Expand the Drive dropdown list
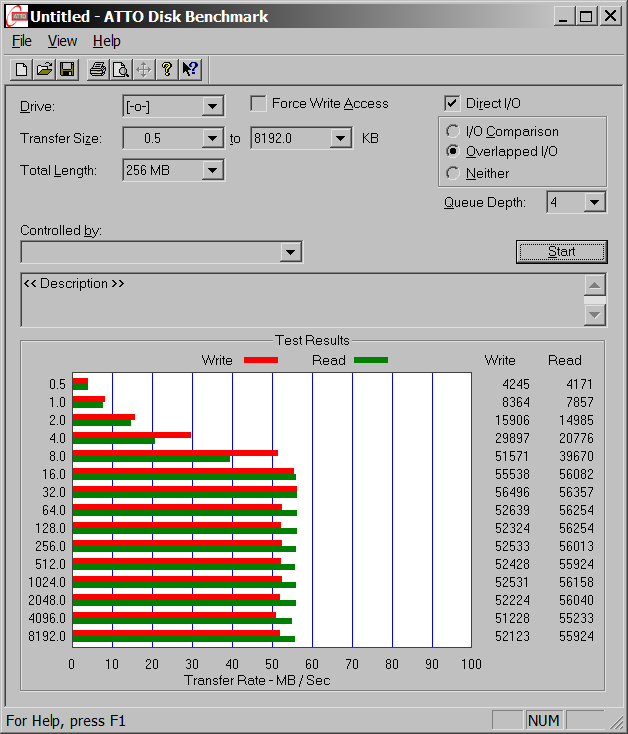 [212, 107]
